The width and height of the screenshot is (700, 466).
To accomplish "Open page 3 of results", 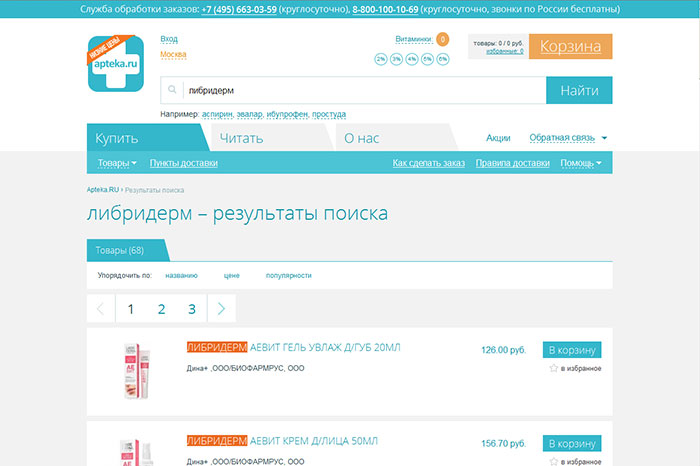I will click(192, 308).
